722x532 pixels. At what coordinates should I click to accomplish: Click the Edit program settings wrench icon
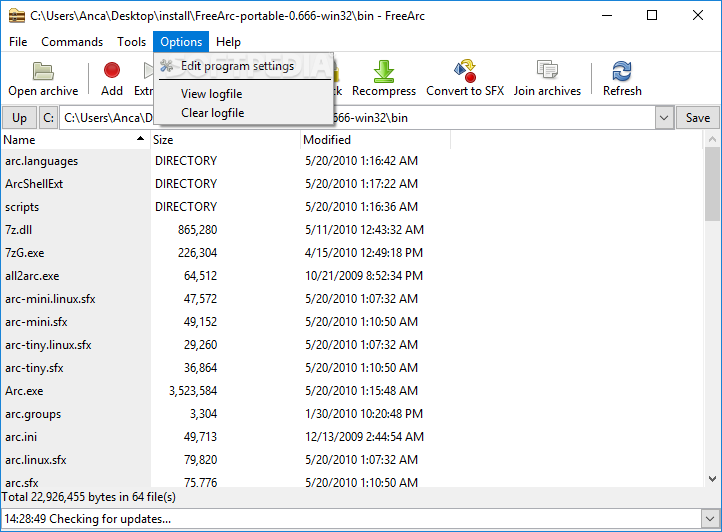click(167, 66)
